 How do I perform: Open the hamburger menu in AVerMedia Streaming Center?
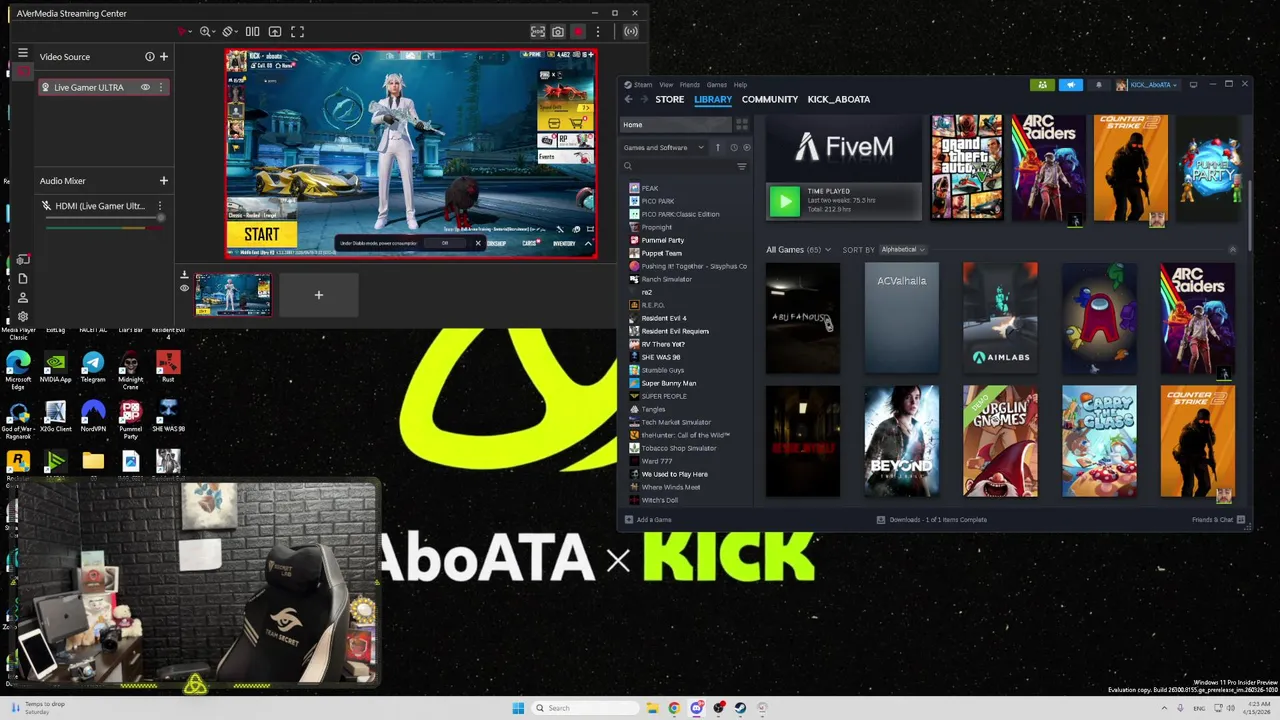tap(22, 53)
